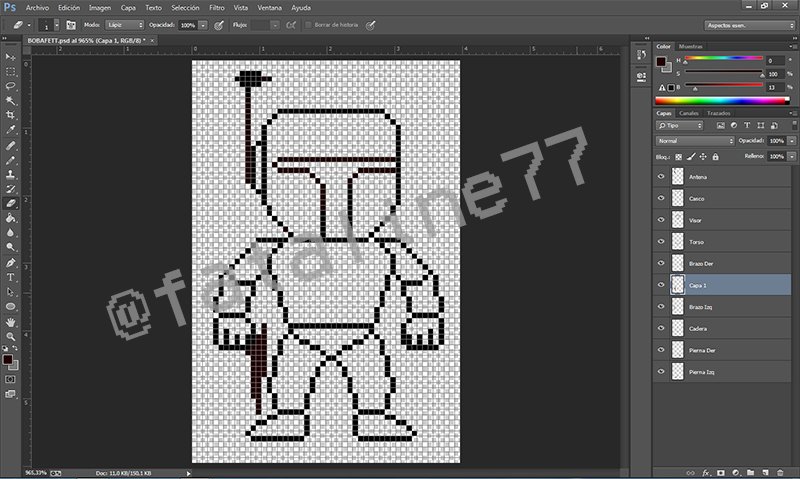Screen dimensions: 800x479
Task: Lock image pixels brush icon
Action: tap(691, 157)
